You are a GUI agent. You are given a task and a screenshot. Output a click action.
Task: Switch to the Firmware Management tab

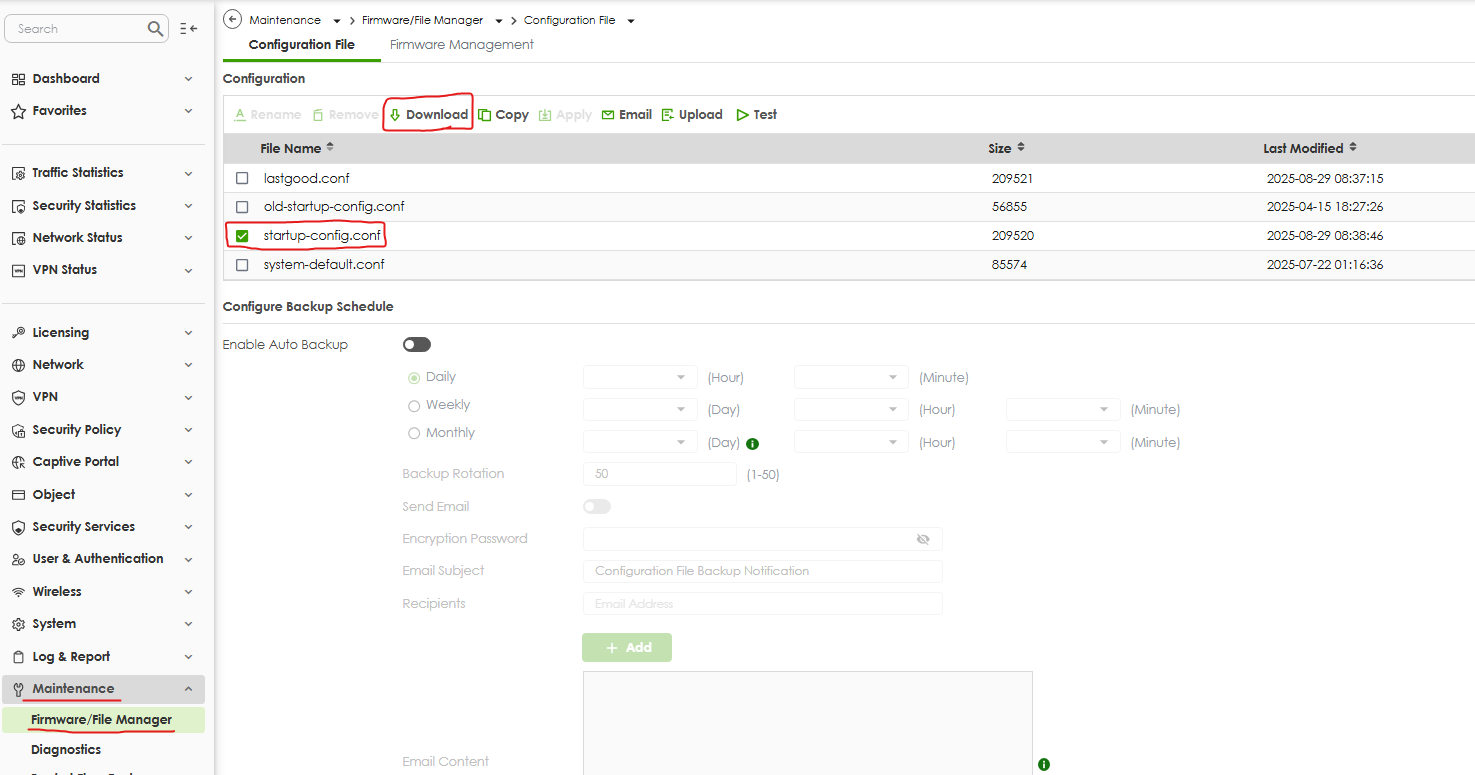(461, 45)
